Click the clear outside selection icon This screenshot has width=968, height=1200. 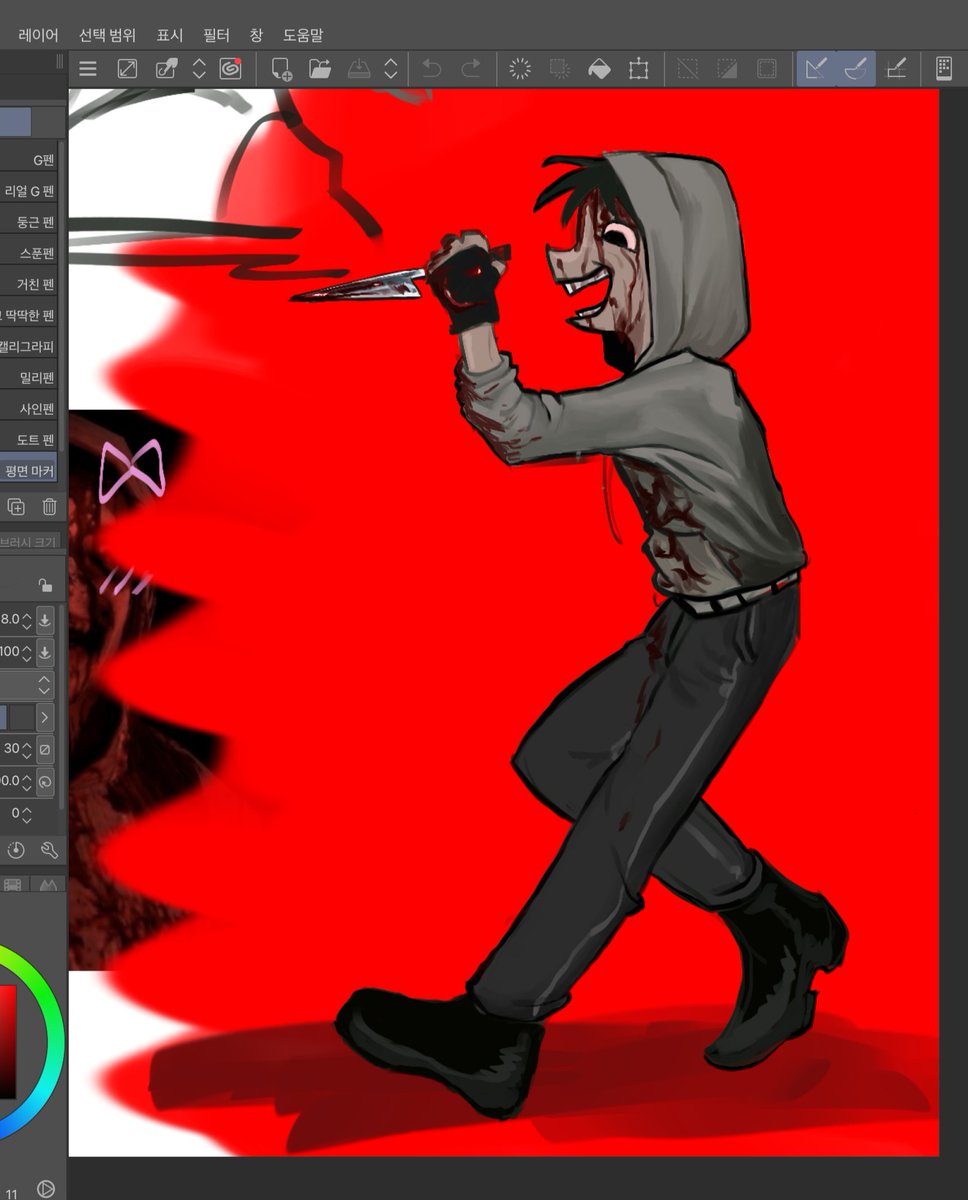click(x=560, y=69)
